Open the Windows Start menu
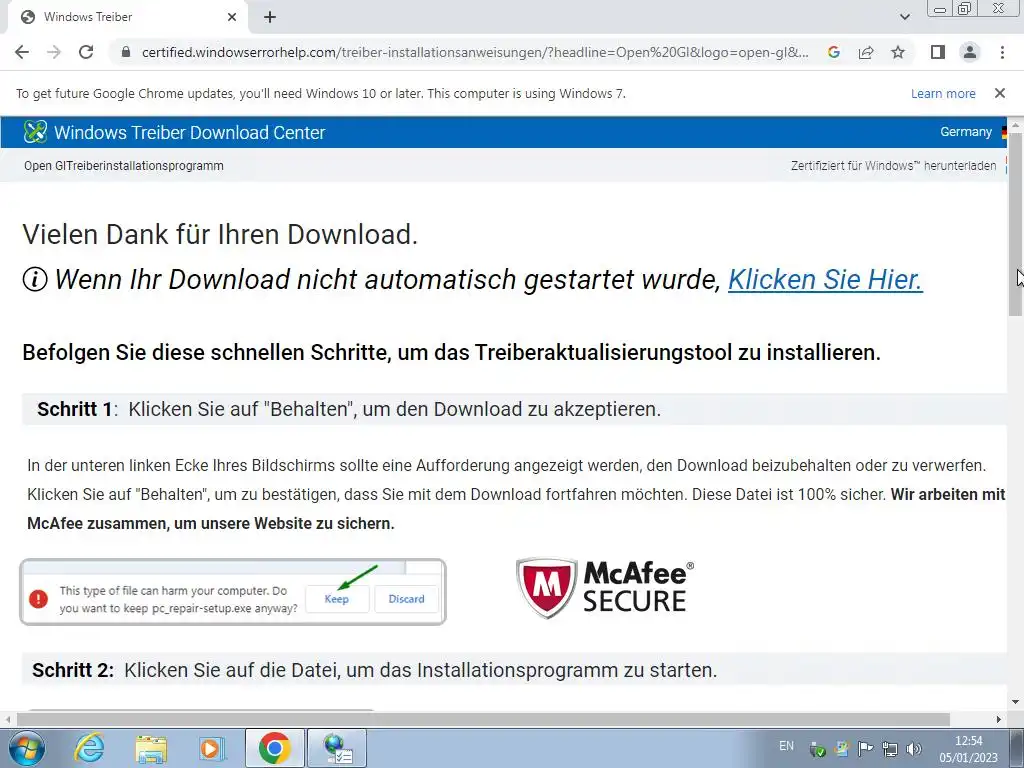Viewport: 1024px width, 768px height. tap(26, 748)
